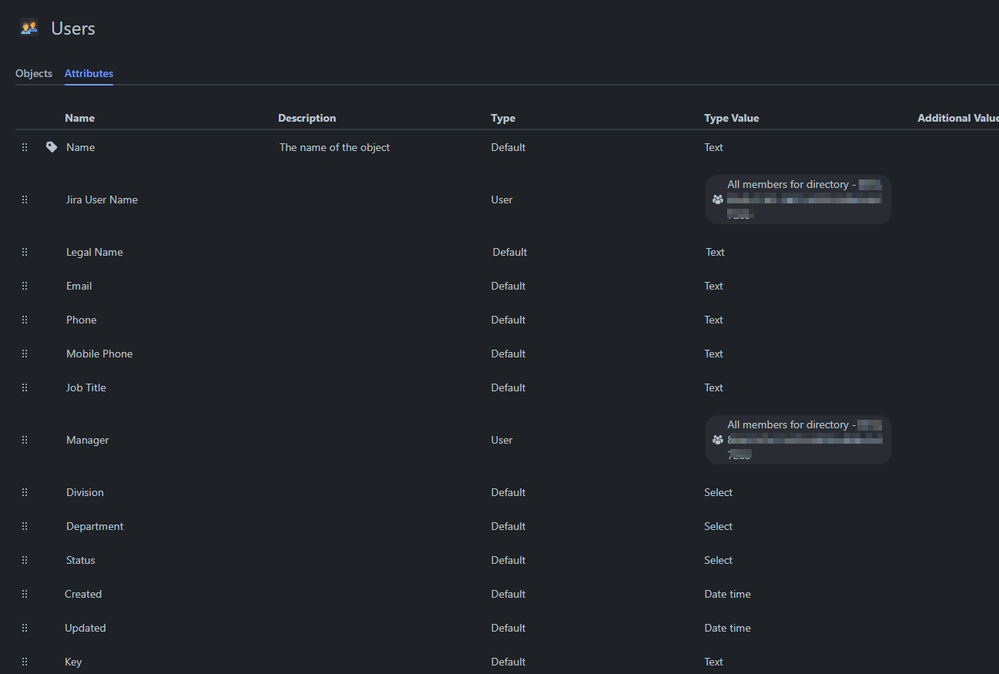The height and width of the screenshot is (674, 999).
Task: Click the Type column header
Action: tap(503, 118)
